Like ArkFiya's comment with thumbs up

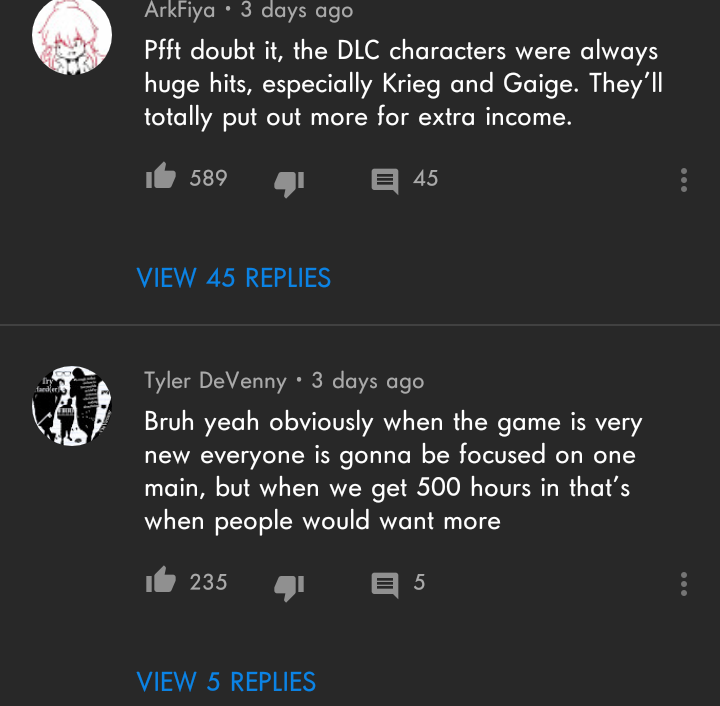click(161, 176)
